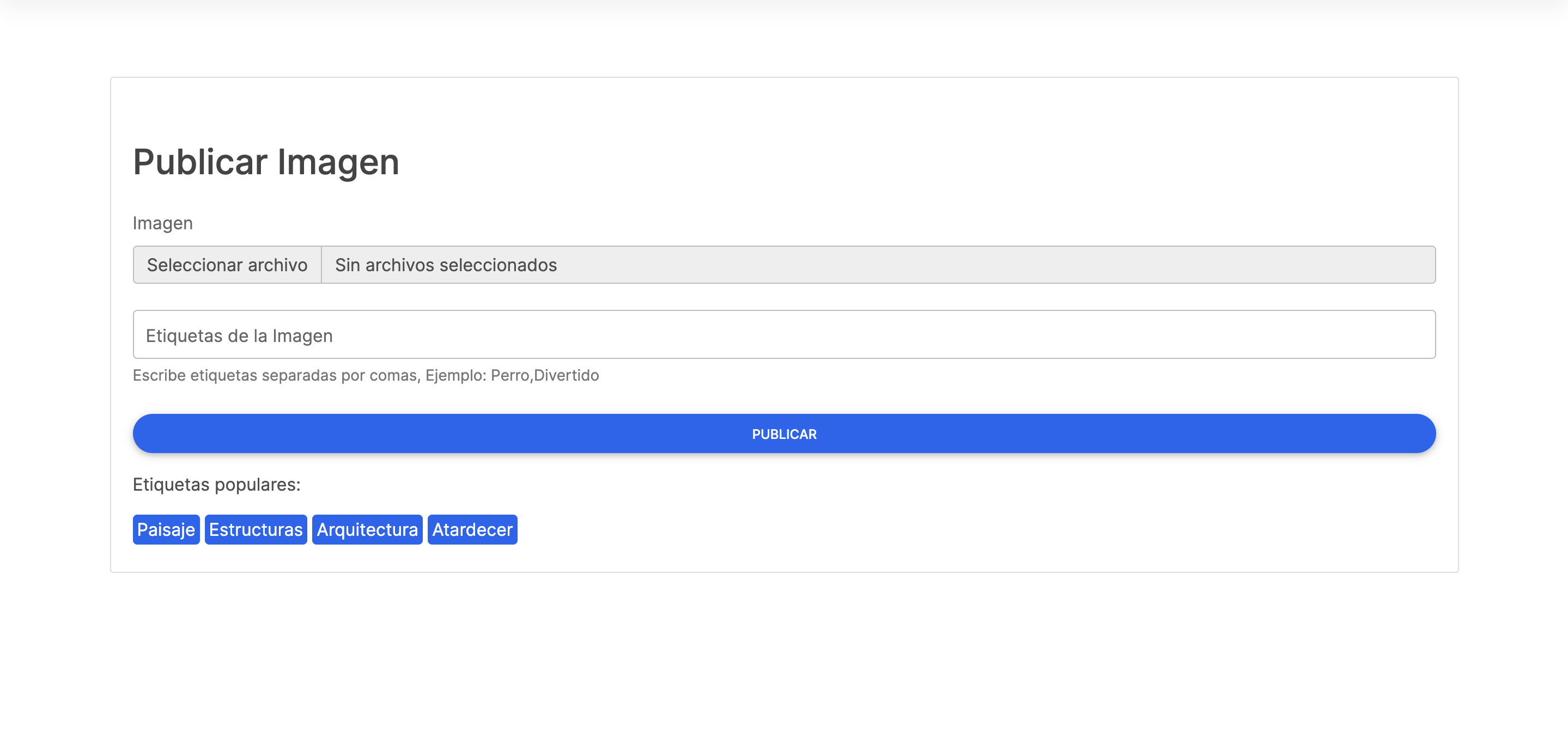Viewport: 1568px width, 733px height.
Task: Choose the Estructuras tag
Action: tap(256, 530)
